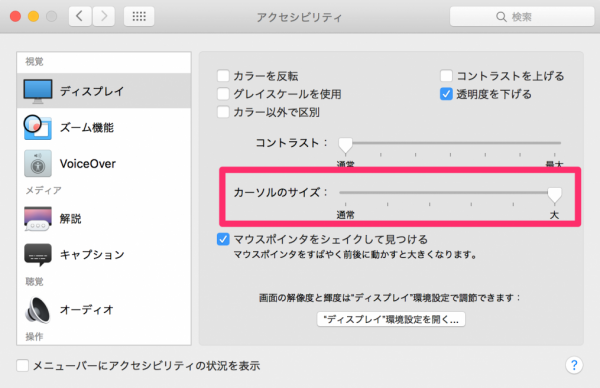Enable コントラストを上げる checkbox
Viewport: 600px width, 388px height.
[446, 76]
